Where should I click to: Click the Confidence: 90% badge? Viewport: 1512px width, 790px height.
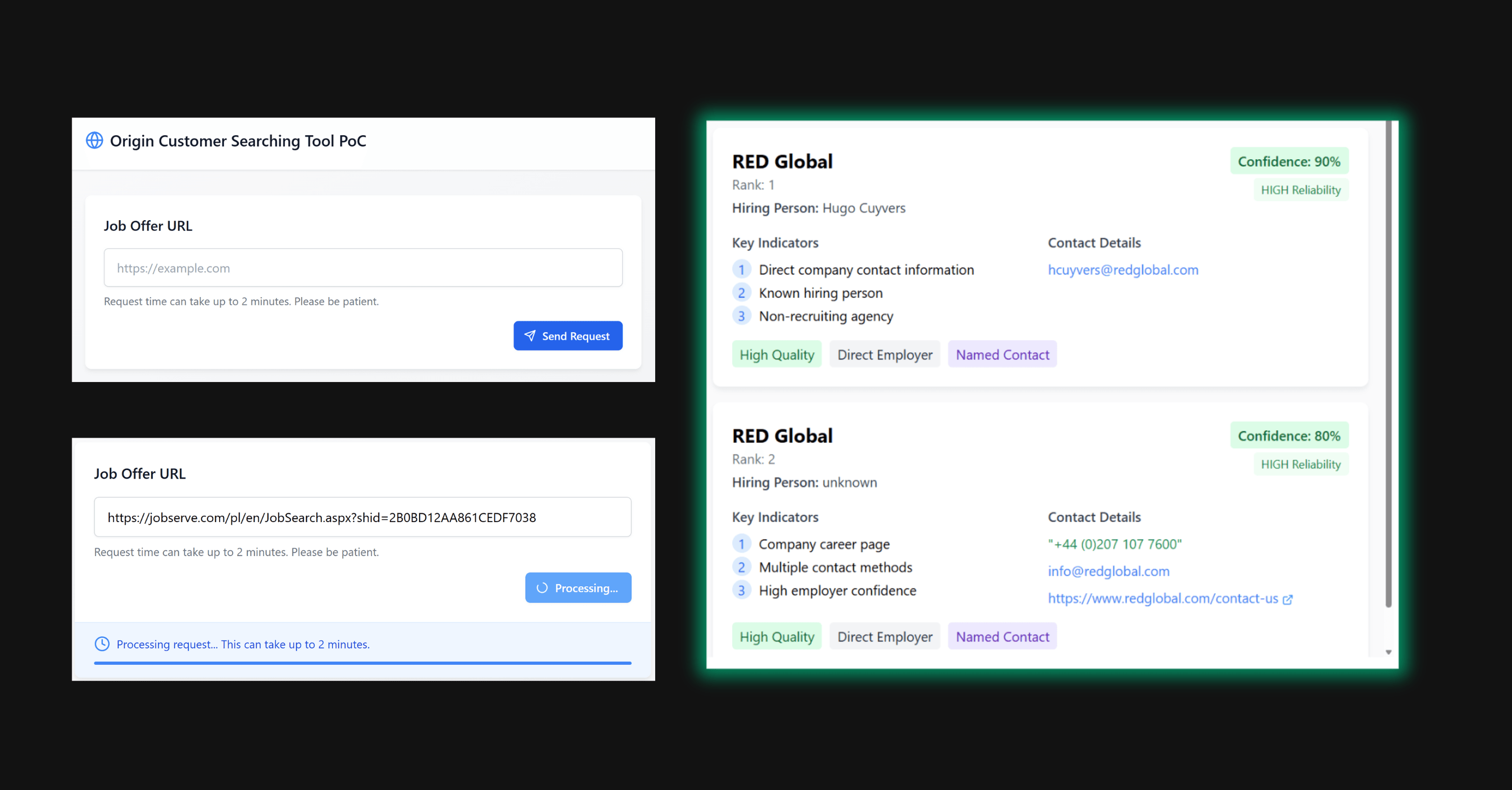[1289, 161]
